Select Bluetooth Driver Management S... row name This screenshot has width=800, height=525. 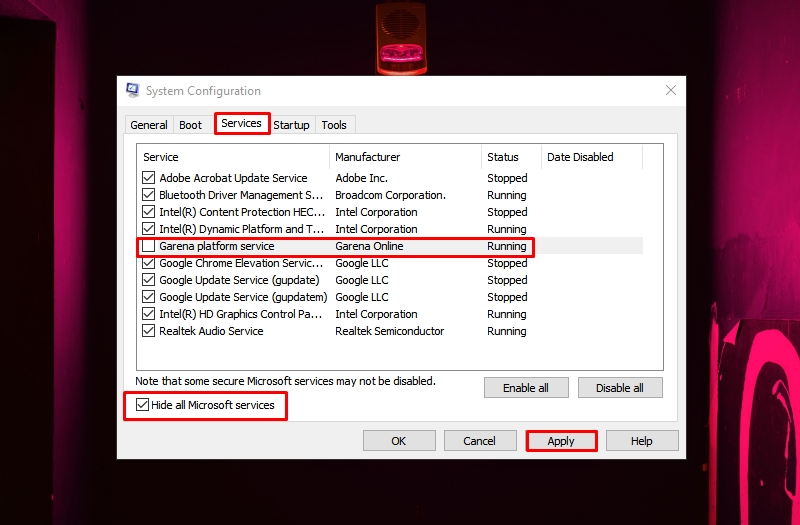coord(241,195)
